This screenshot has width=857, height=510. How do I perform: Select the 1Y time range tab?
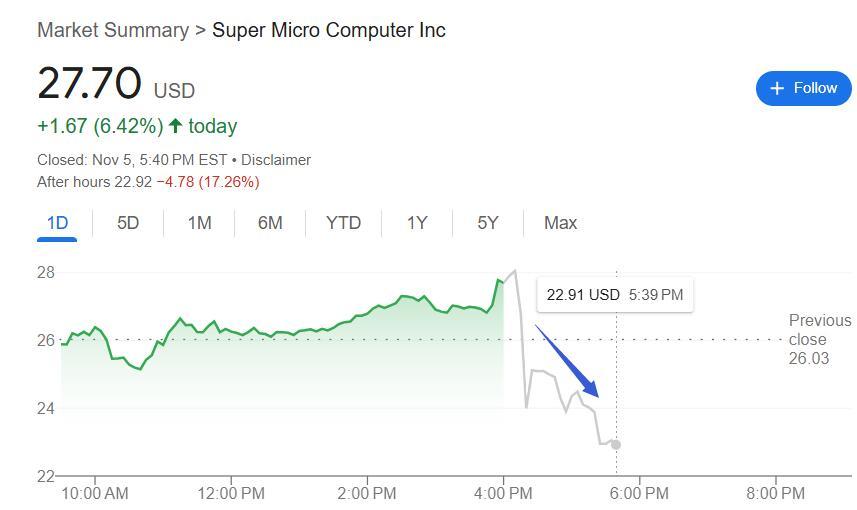(x=417, y=223)
